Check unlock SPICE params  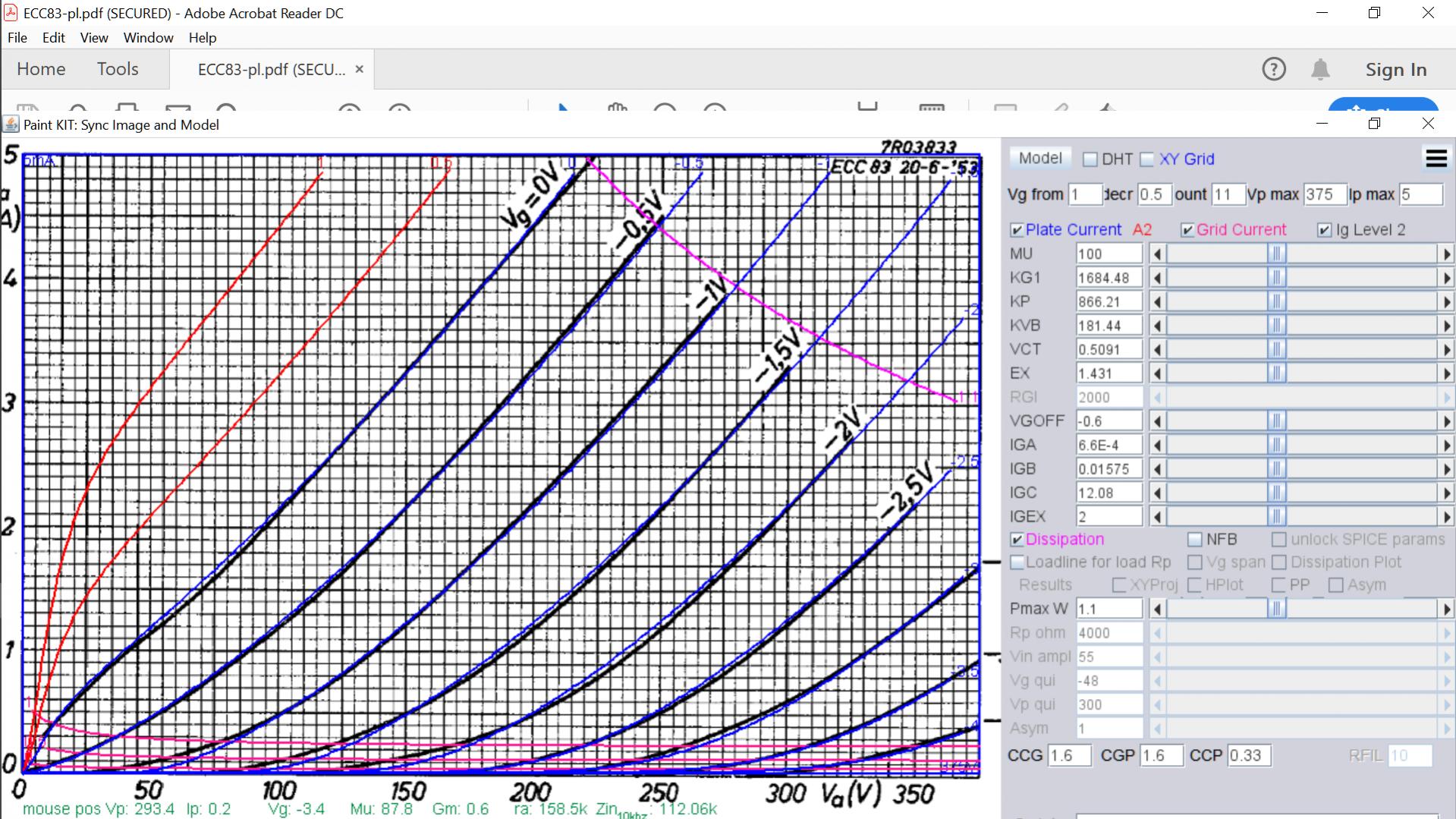(1279, 540)
